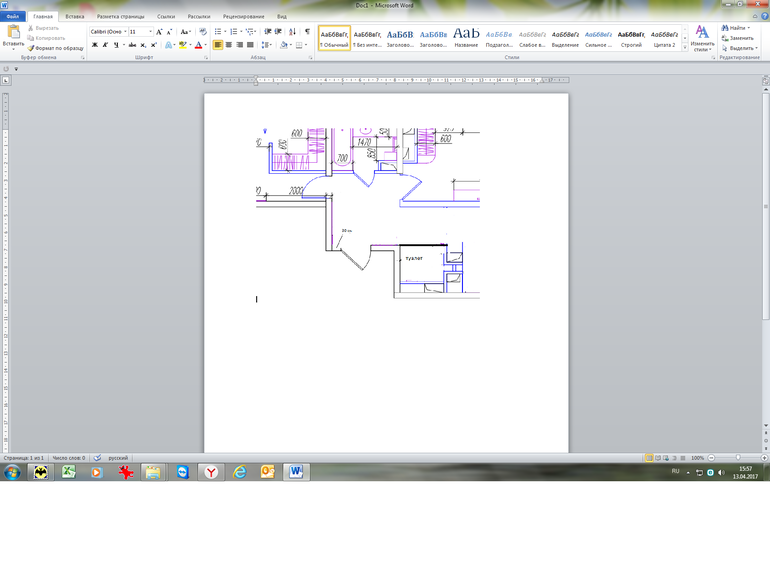770x561 pixels.
Task: Create a bulleted list
Action: point(219,32)
